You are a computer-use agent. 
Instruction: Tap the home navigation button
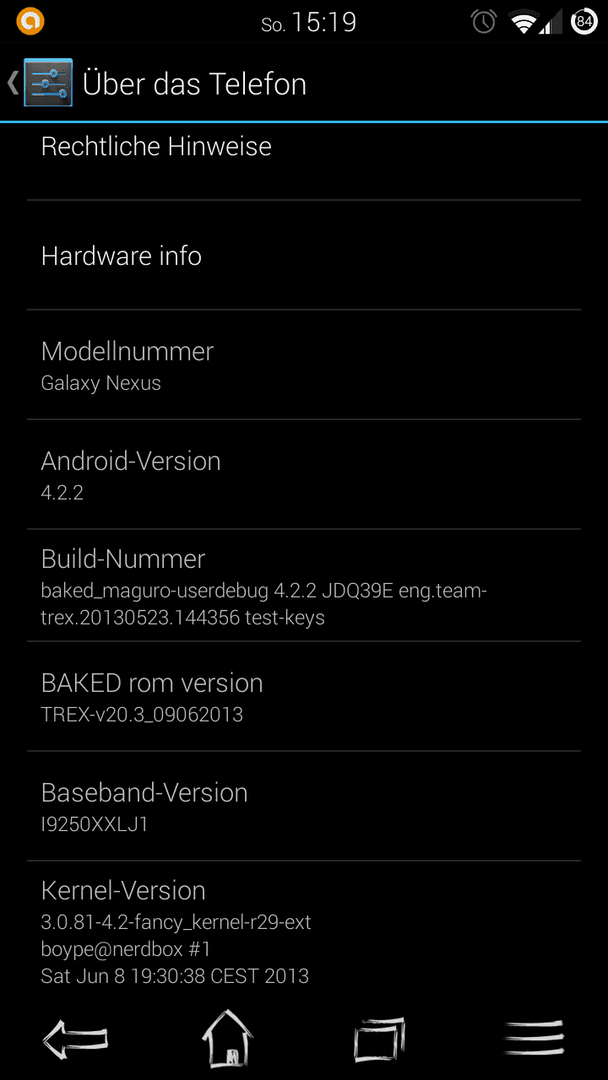pos(228,1038)
